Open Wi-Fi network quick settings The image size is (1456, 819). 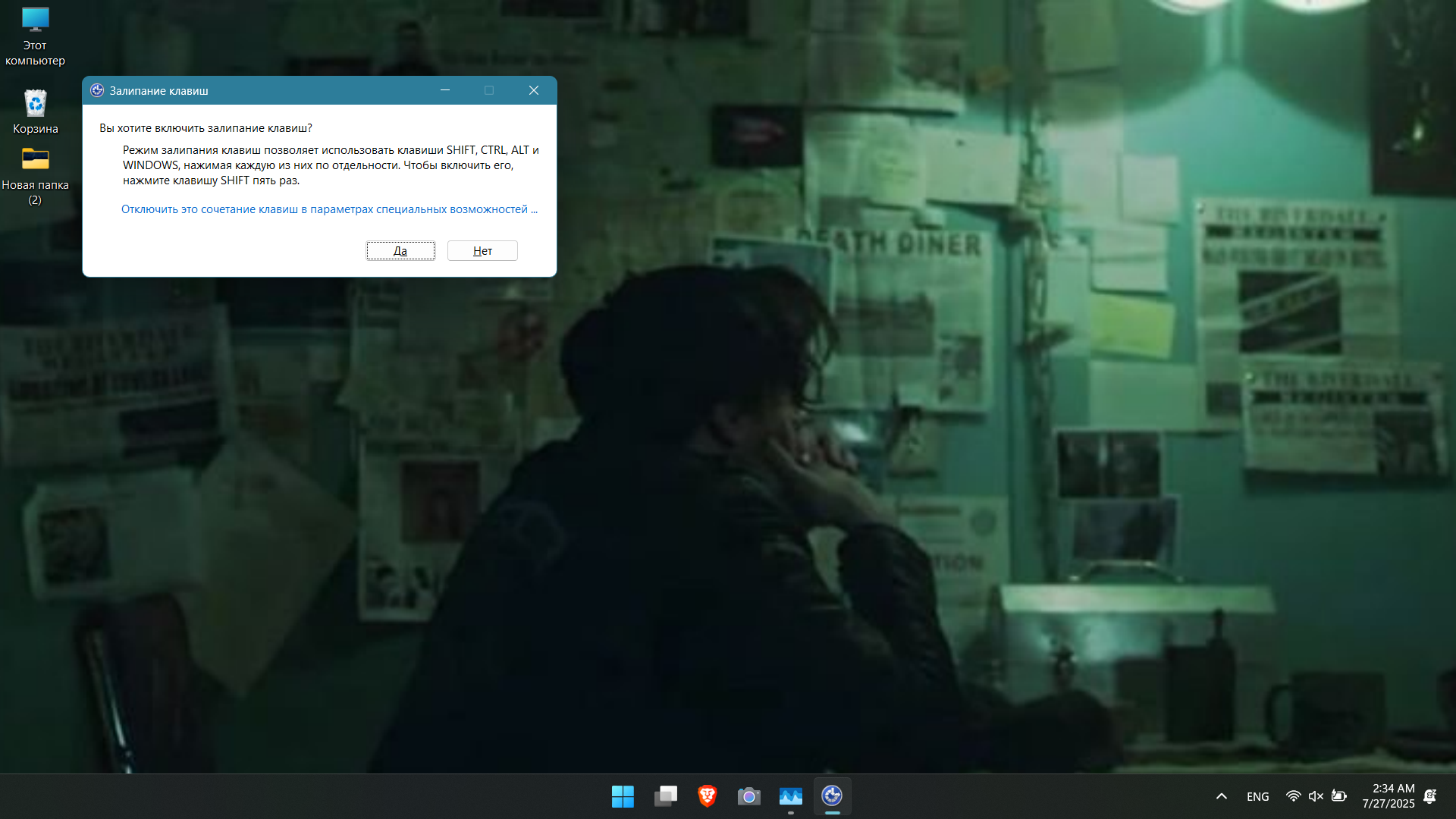[1293, 796]
